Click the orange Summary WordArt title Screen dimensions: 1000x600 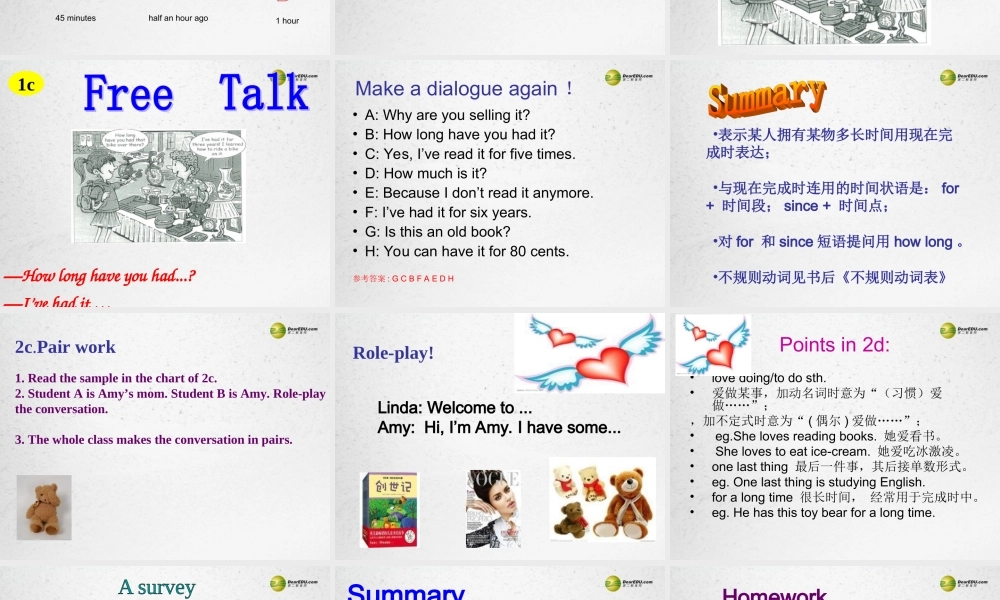coord(767,98)
